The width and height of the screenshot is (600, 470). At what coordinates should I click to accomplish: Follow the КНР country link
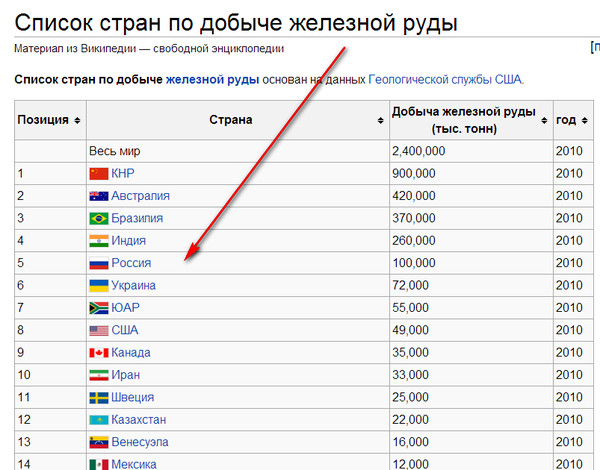click(x=123, y=173)
